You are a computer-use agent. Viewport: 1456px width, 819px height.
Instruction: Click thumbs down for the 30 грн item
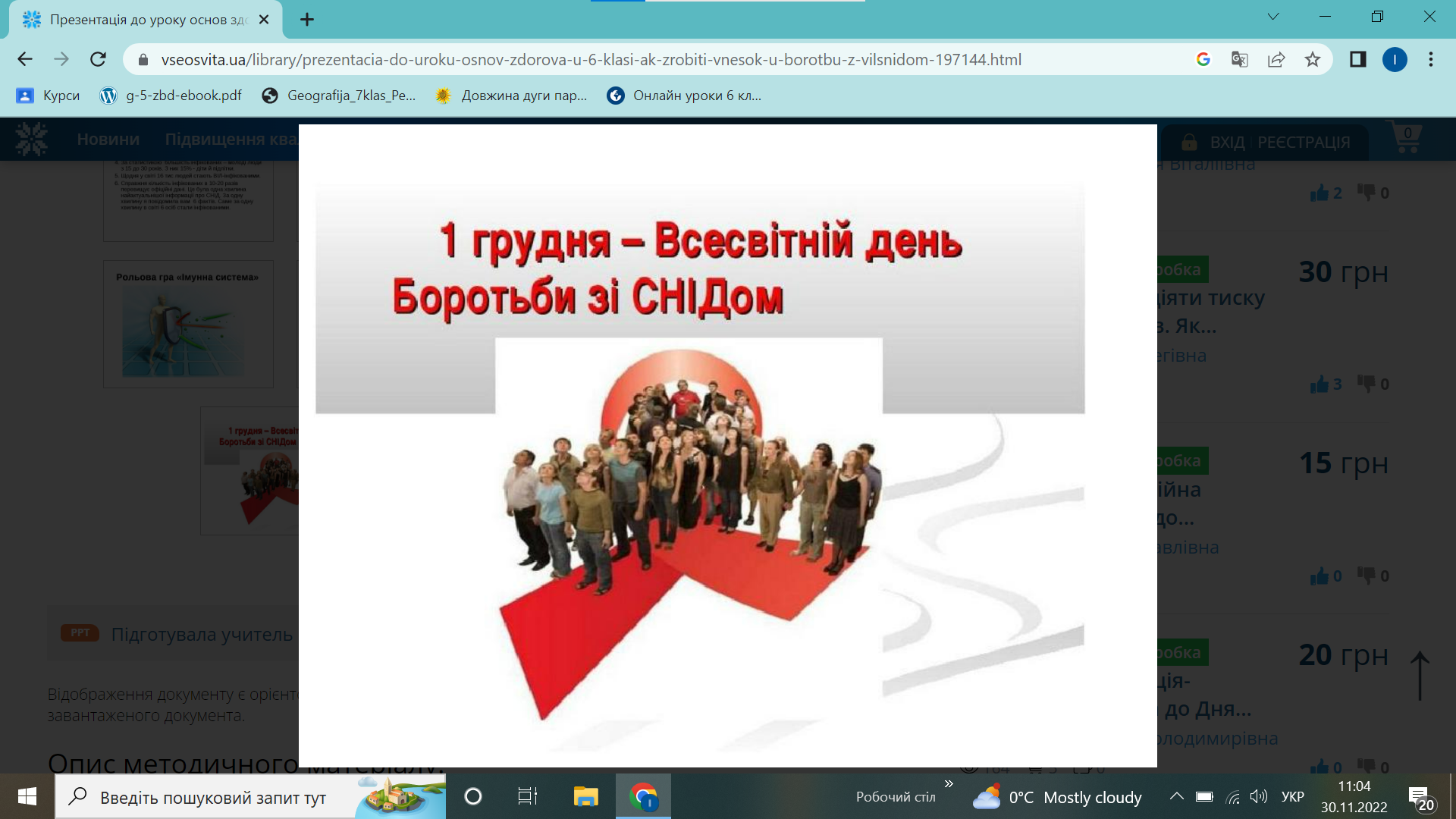click(1367, 384)
